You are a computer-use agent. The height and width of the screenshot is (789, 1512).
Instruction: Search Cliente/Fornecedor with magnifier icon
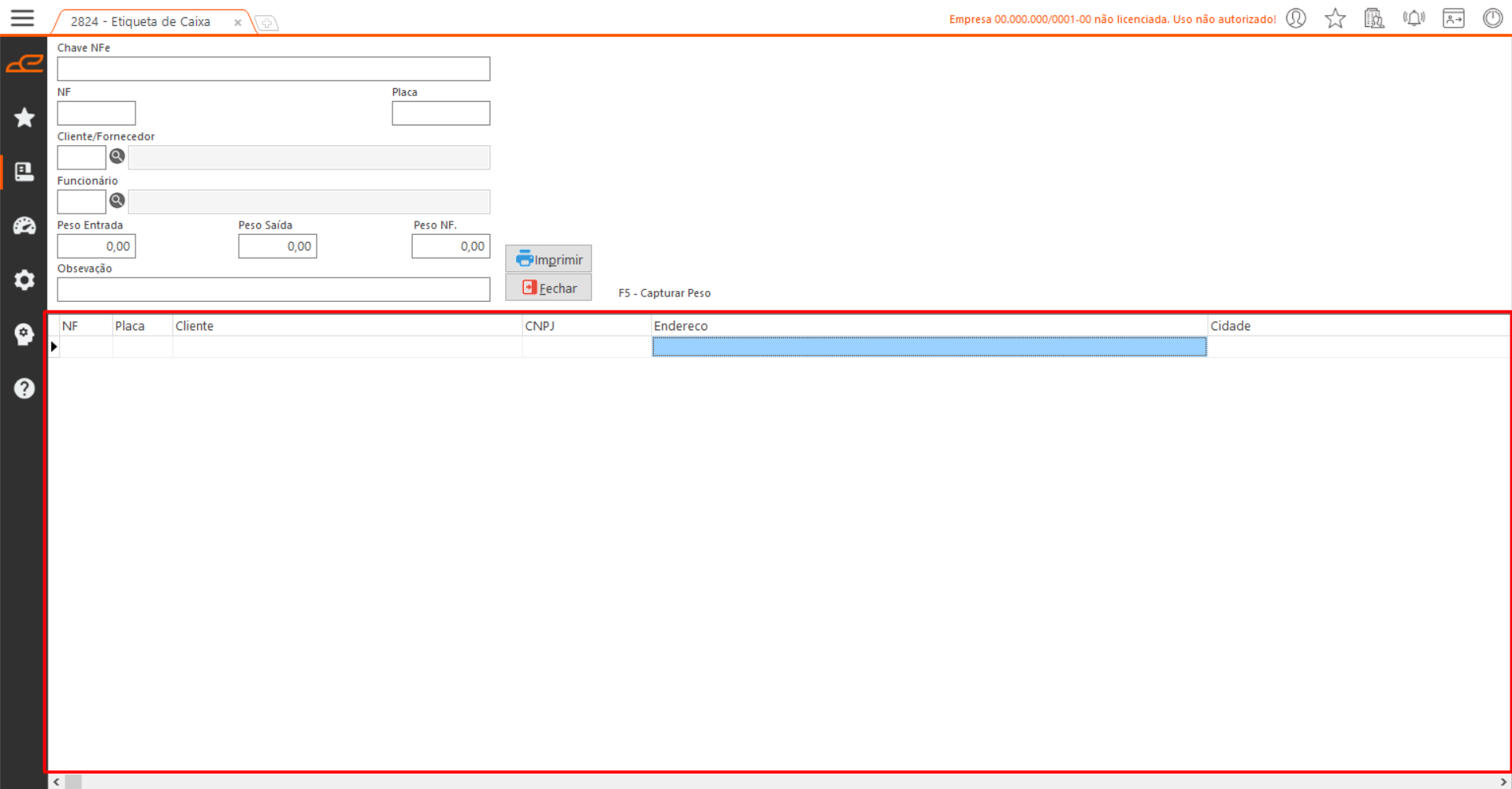point(117,156)
